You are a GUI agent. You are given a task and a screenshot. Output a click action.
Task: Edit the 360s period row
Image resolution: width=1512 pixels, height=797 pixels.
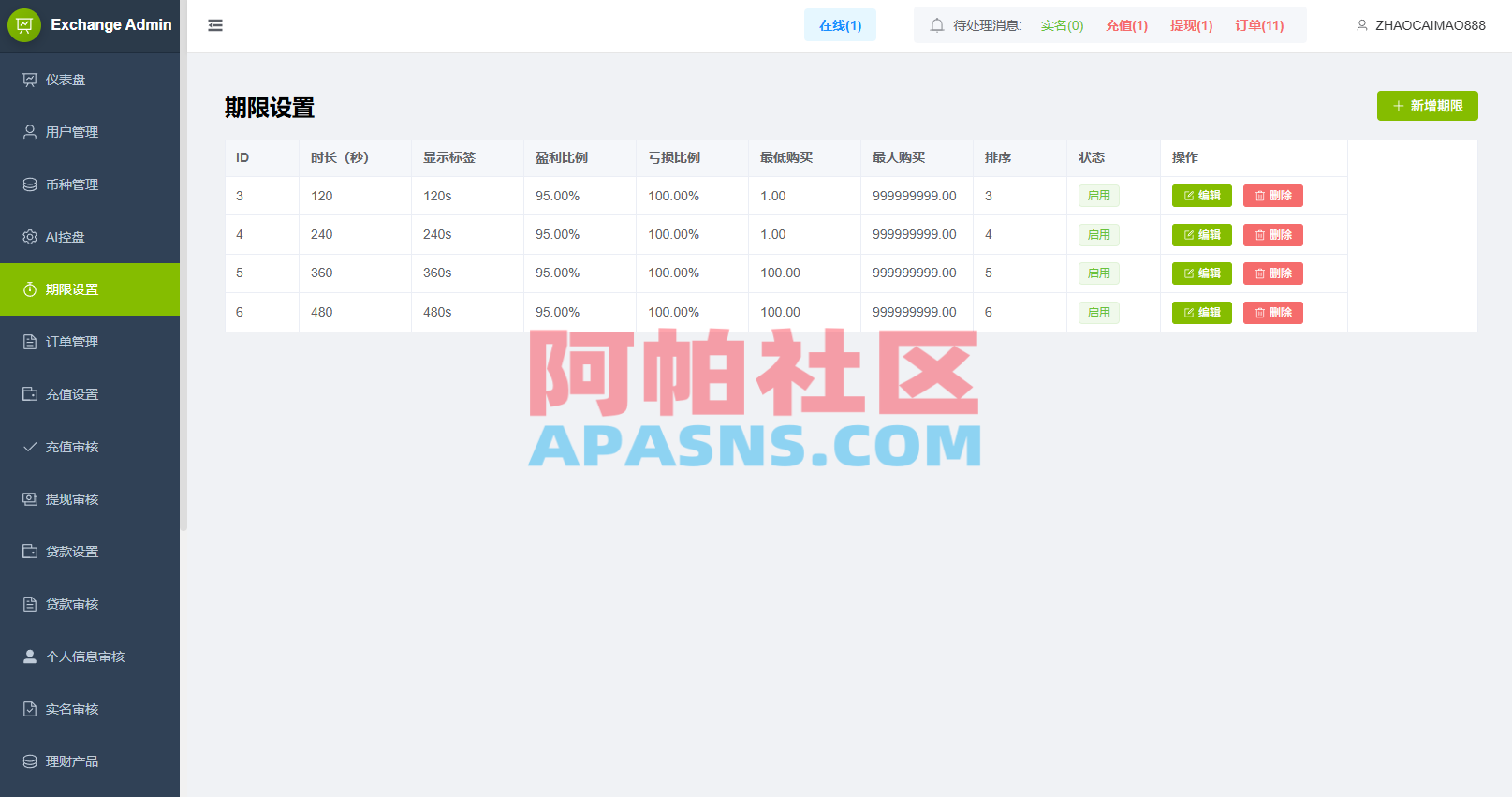pyautogui.click(x=1201, y=273)
